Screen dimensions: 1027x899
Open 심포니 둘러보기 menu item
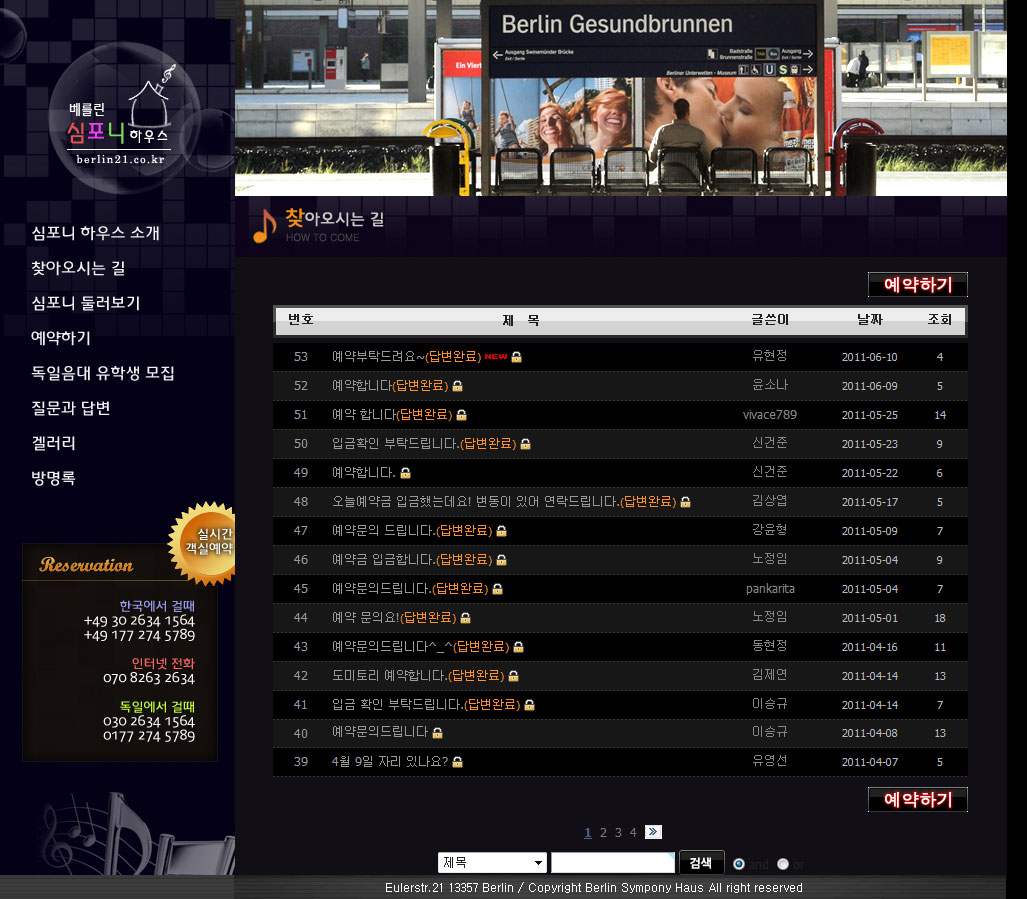pyautogui.click(x=86, y=303)
